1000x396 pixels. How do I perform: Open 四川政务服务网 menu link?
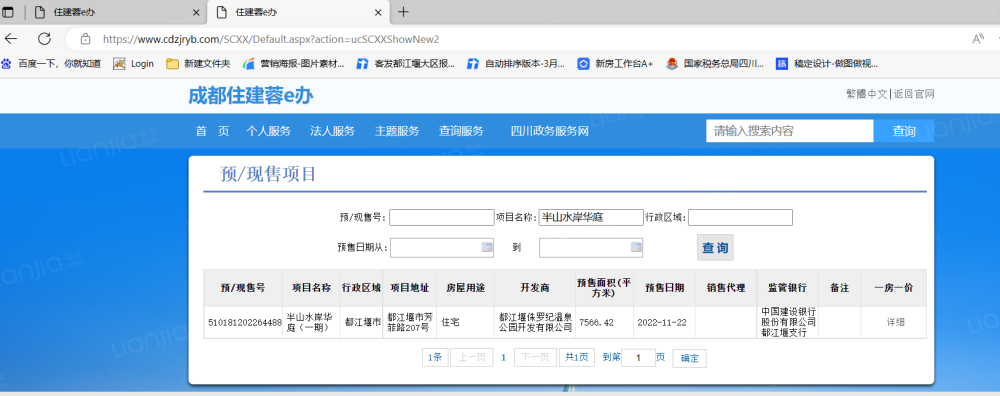(549, 131)
